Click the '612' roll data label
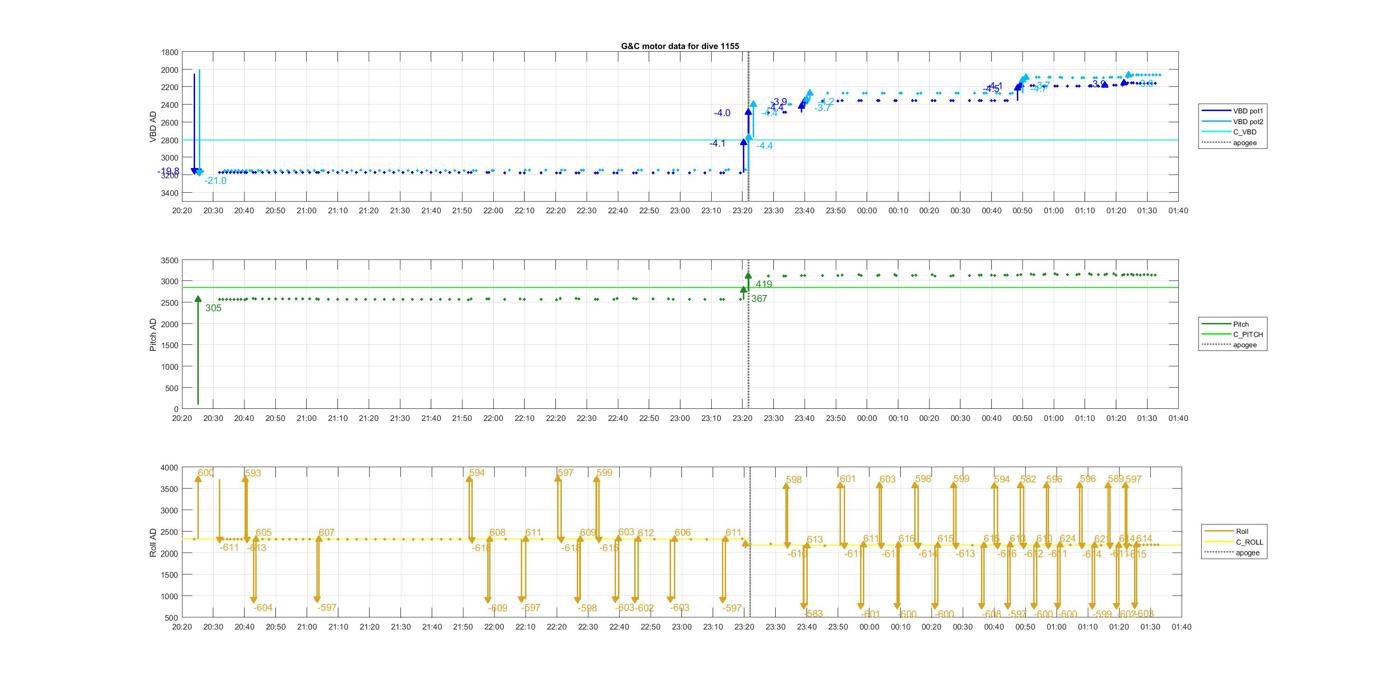1400x693 pixels. point(646,533)
